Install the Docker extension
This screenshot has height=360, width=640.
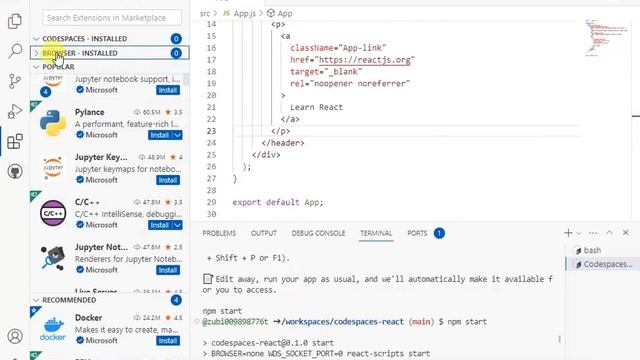point(168,340)
